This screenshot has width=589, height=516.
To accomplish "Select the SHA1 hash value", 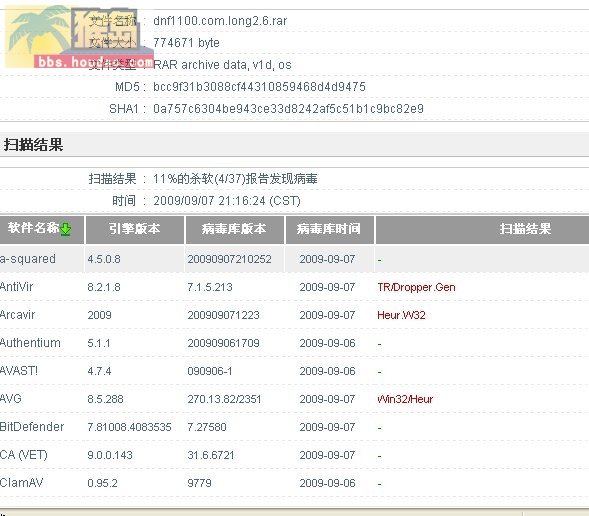I will [288, 109].
